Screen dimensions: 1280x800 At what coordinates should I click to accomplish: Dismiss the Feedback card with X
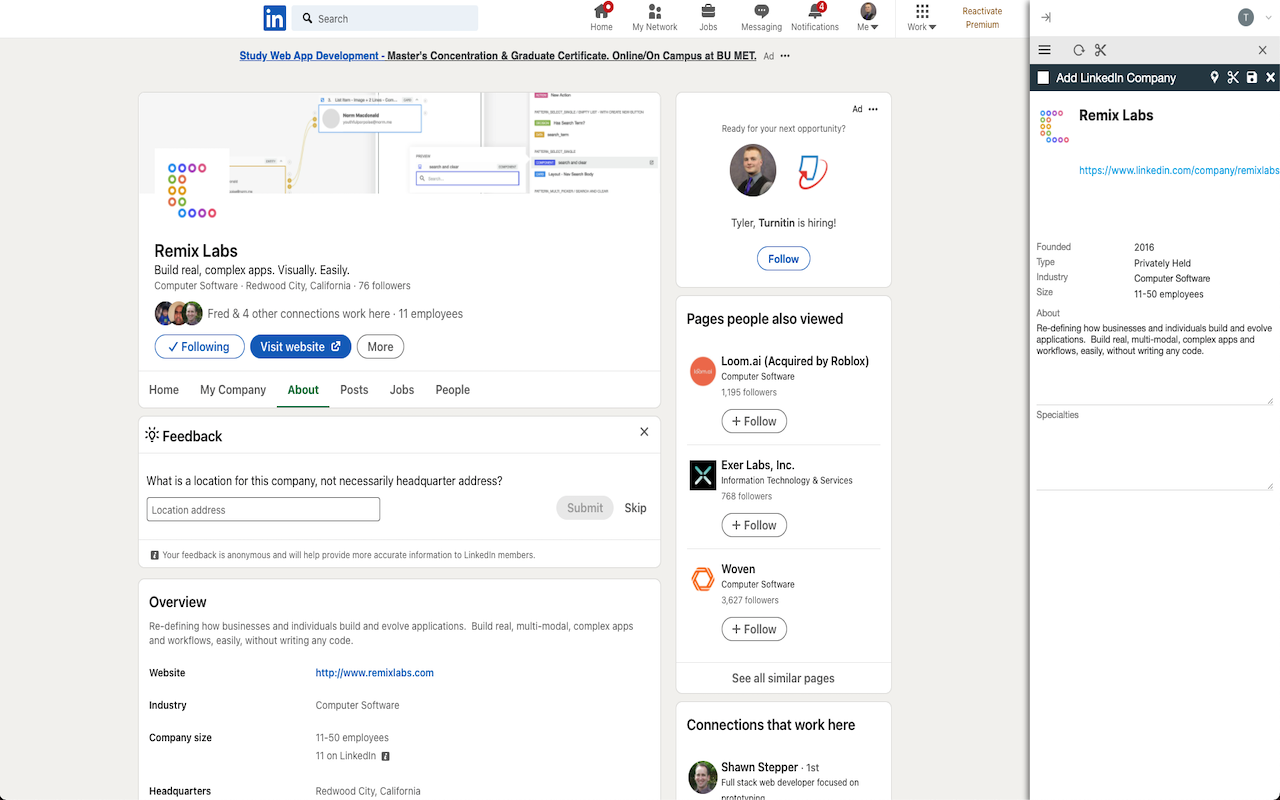pos(644,432)
